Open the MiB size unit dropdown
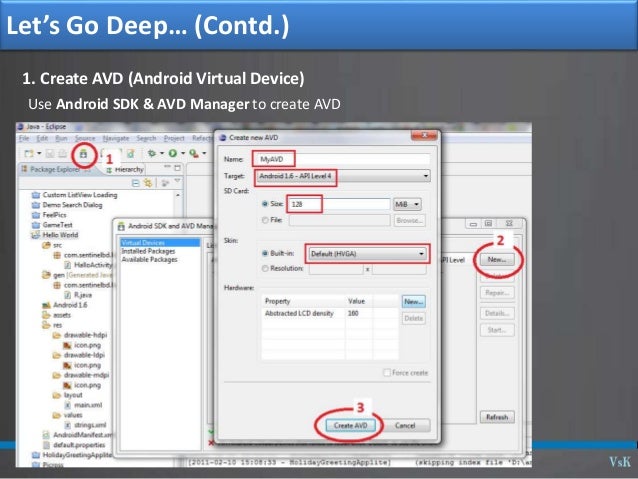The image size is (638, 479). tap(407, 204)
